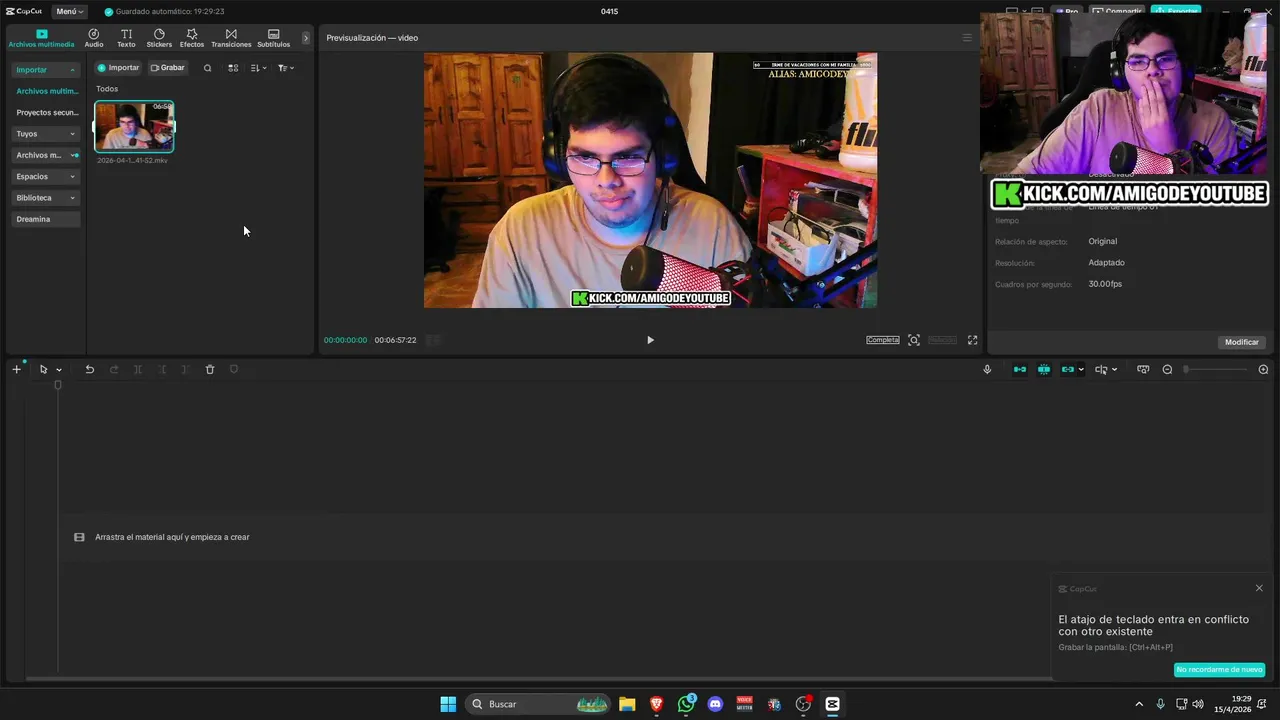Open the preview panel menu icon

(x=967, y=38)
